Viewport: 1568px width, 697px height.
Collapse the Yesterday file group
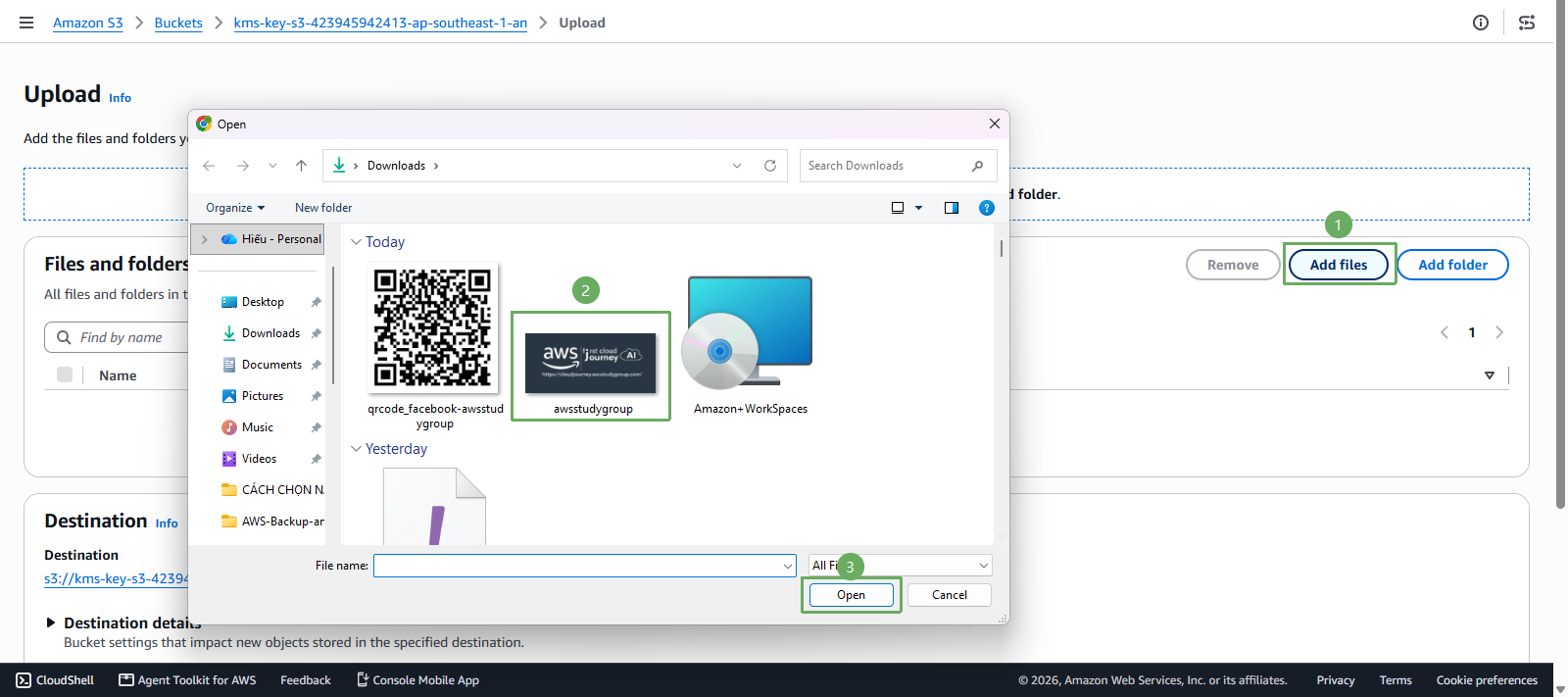point(356,449)
